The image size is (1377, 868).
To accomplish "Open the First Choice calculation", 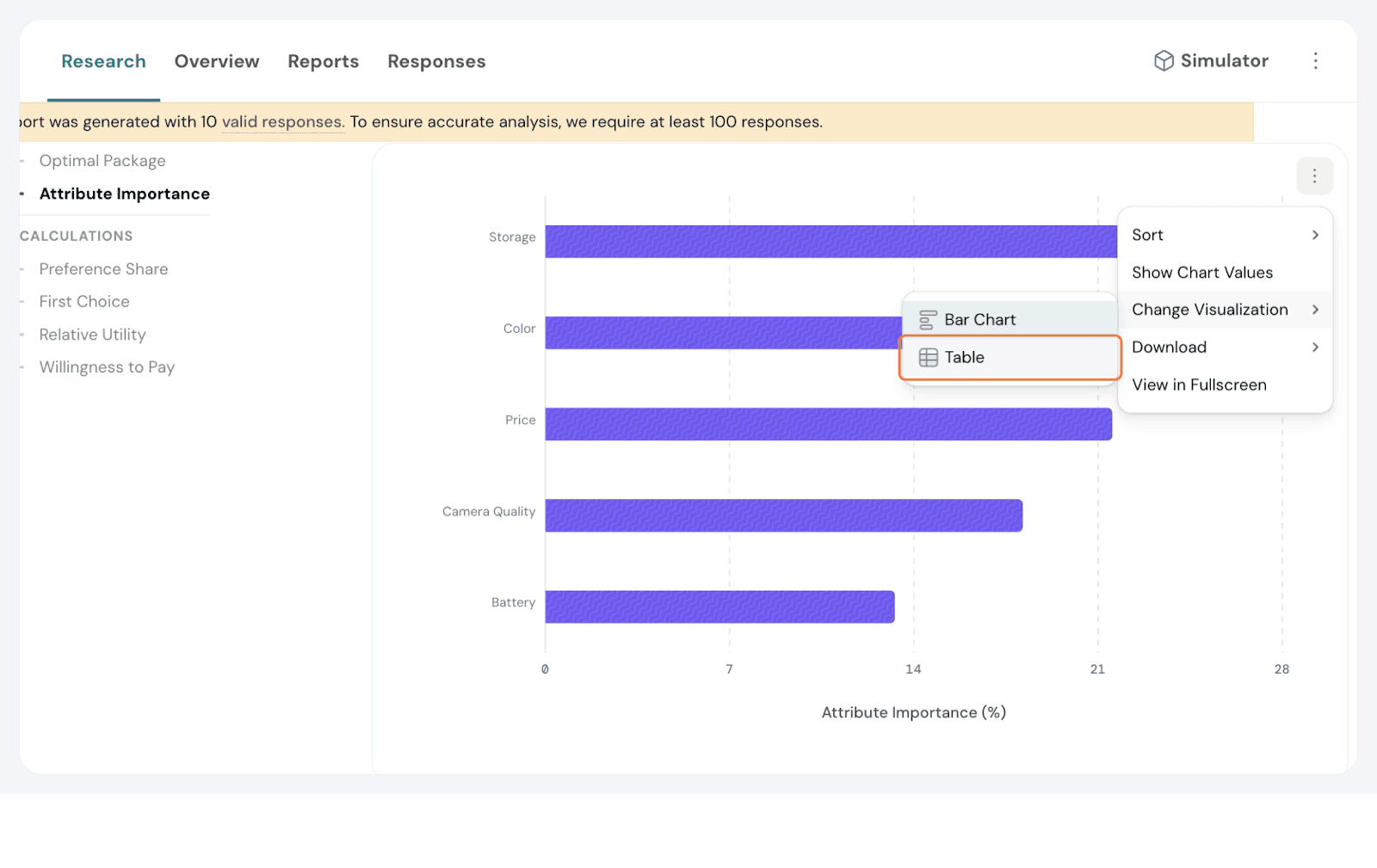I will click(x=84, y=302).
